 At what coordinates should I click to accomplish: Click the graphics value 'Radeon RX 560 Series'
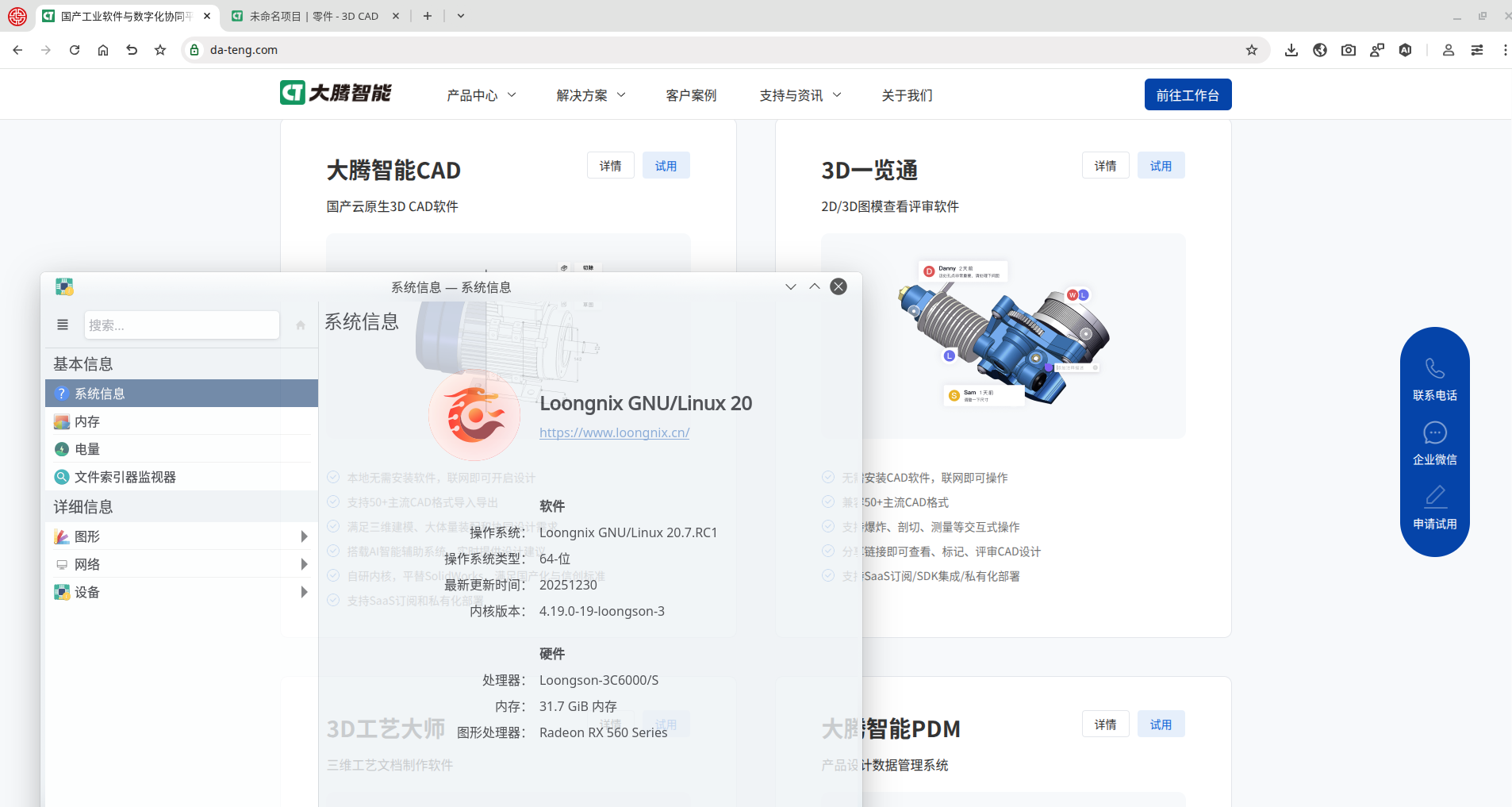[604, 732]
